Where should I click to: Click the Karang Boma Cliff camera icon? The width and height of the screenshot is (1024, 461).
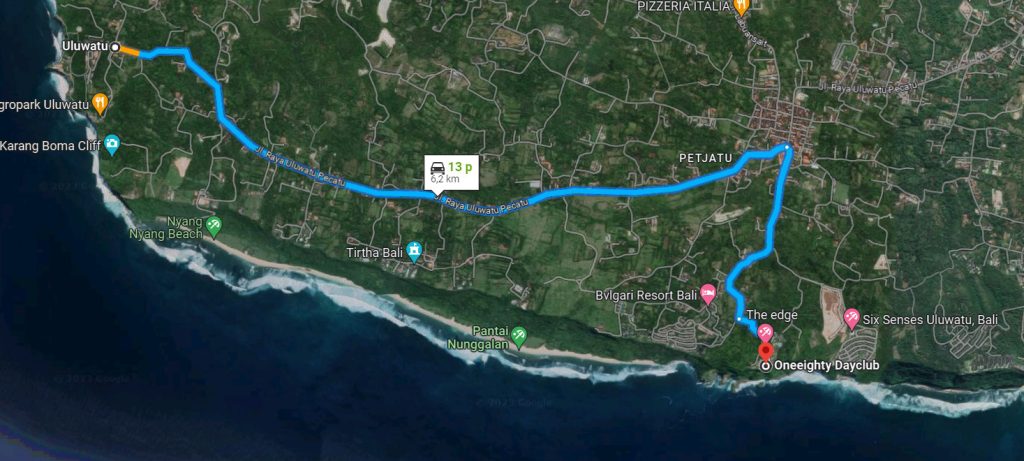(x=112, y=145)
